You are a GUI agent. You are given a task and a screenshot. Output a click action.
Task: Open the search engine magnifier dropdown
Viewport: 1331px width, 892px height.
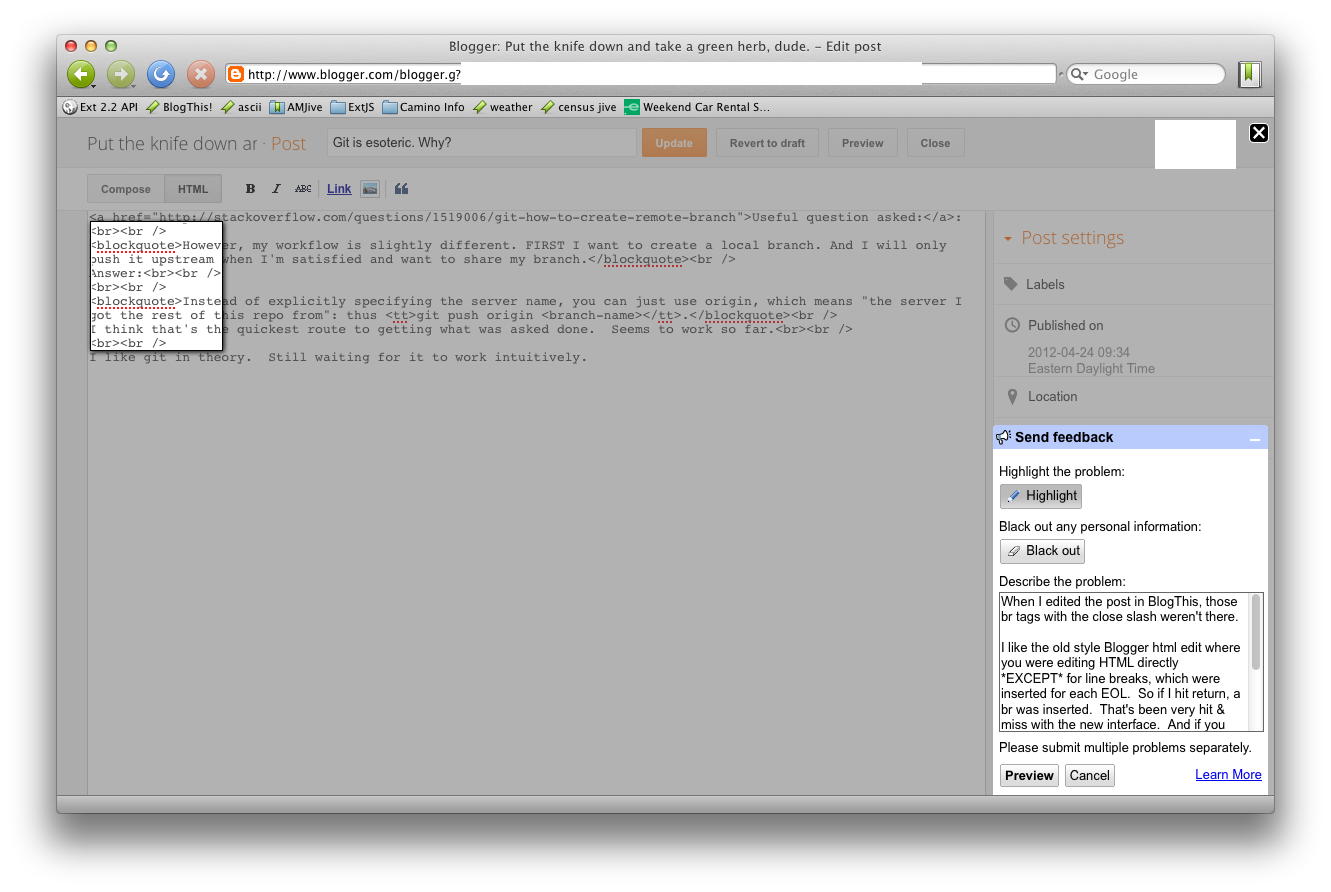(x=1079, y=74)
